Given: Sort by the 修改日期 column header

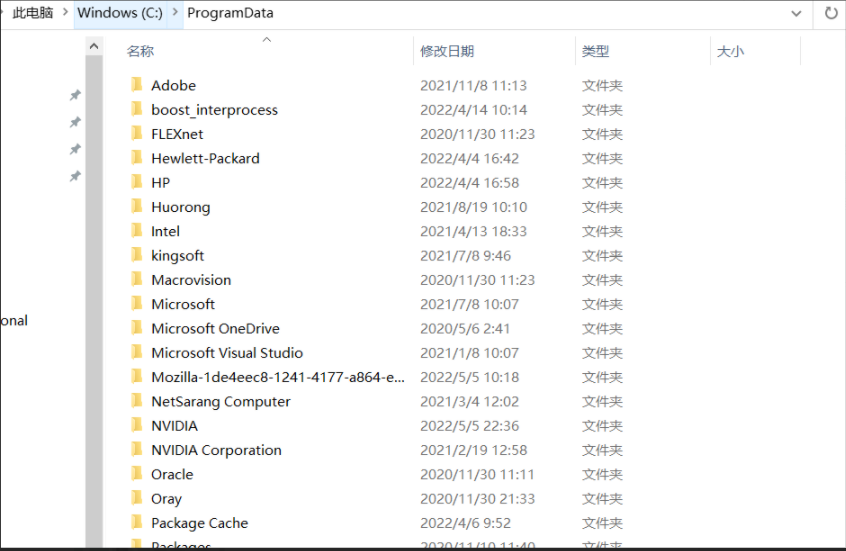Looking at the screenshot, I should 447,51.
